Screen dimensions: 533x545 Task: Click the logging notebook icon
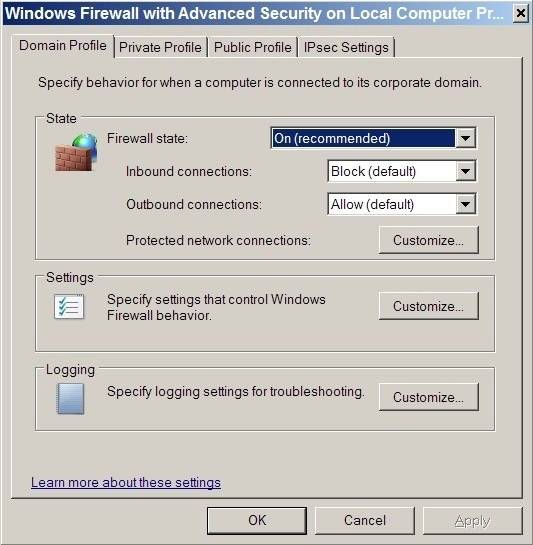[x=70, y=398]
